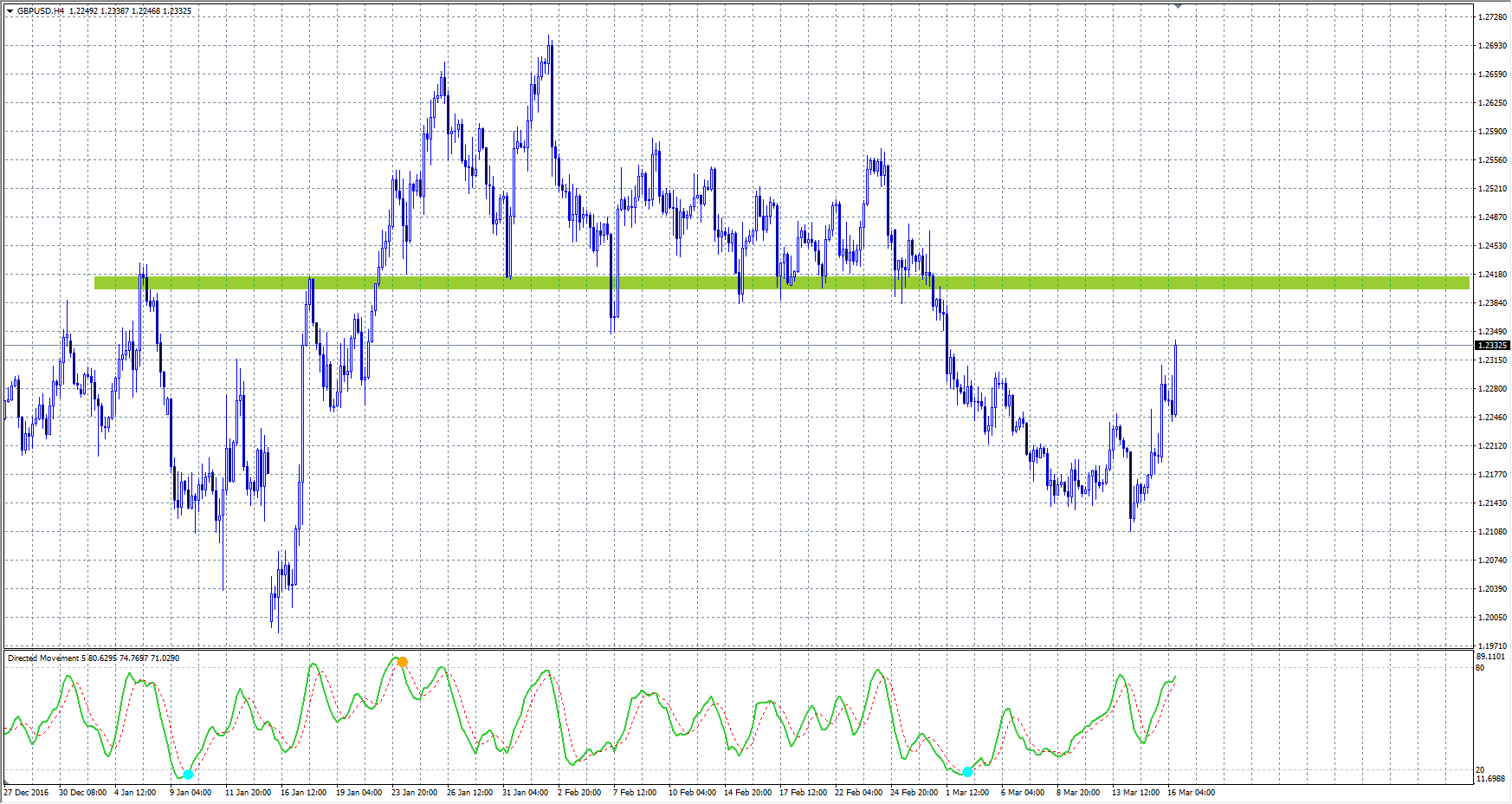Click the 1.25560 price scale value
Screen dimensions: 1512x804
[x=1492, y=160]
